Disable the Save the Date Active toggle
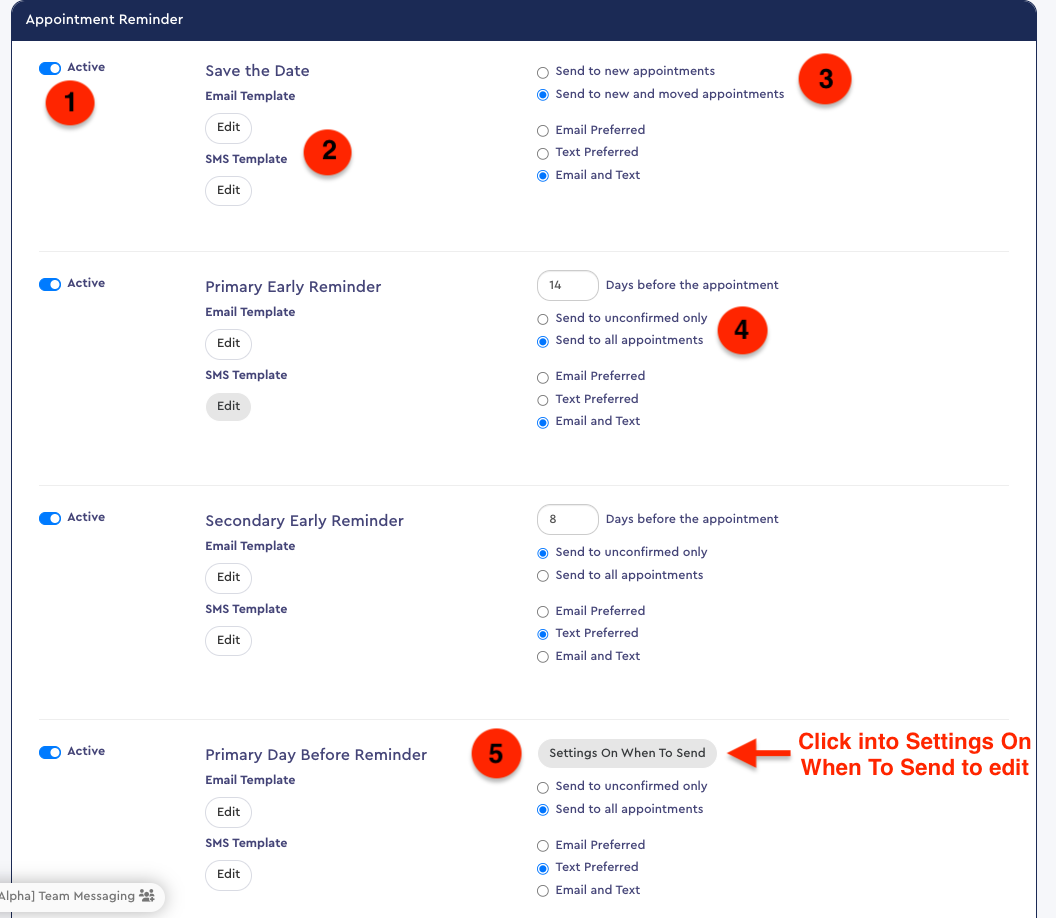 point(49,68)
